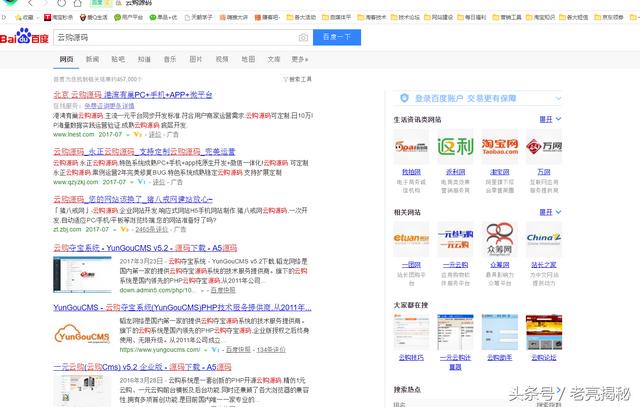Viewport: 640px width, 407px height.
Task: Open 2465条评价 link on zbj result
Action: [151, 229]
